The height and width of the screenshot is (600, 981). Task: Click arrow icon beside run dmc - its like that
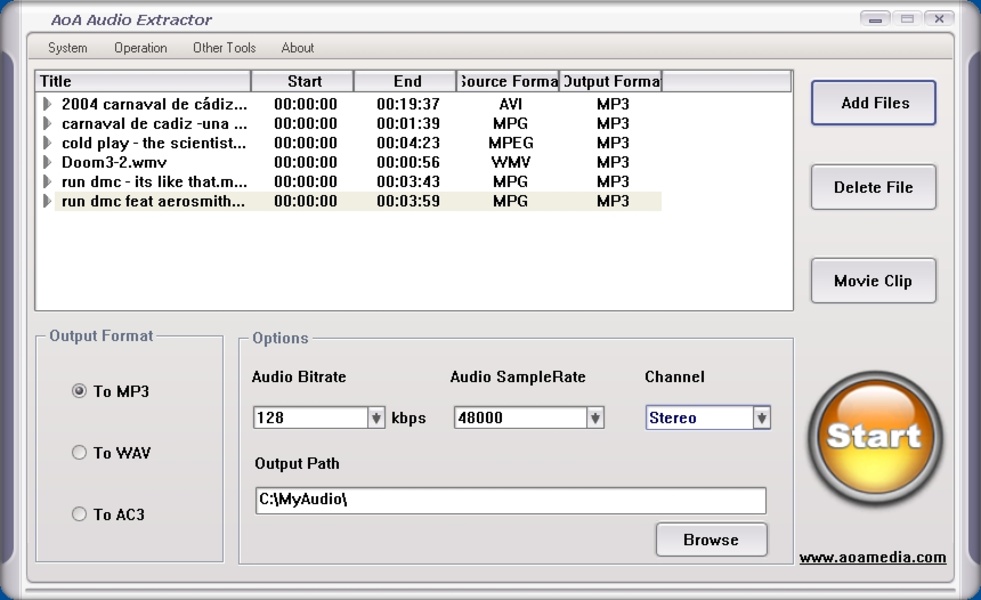pos(47,182)
